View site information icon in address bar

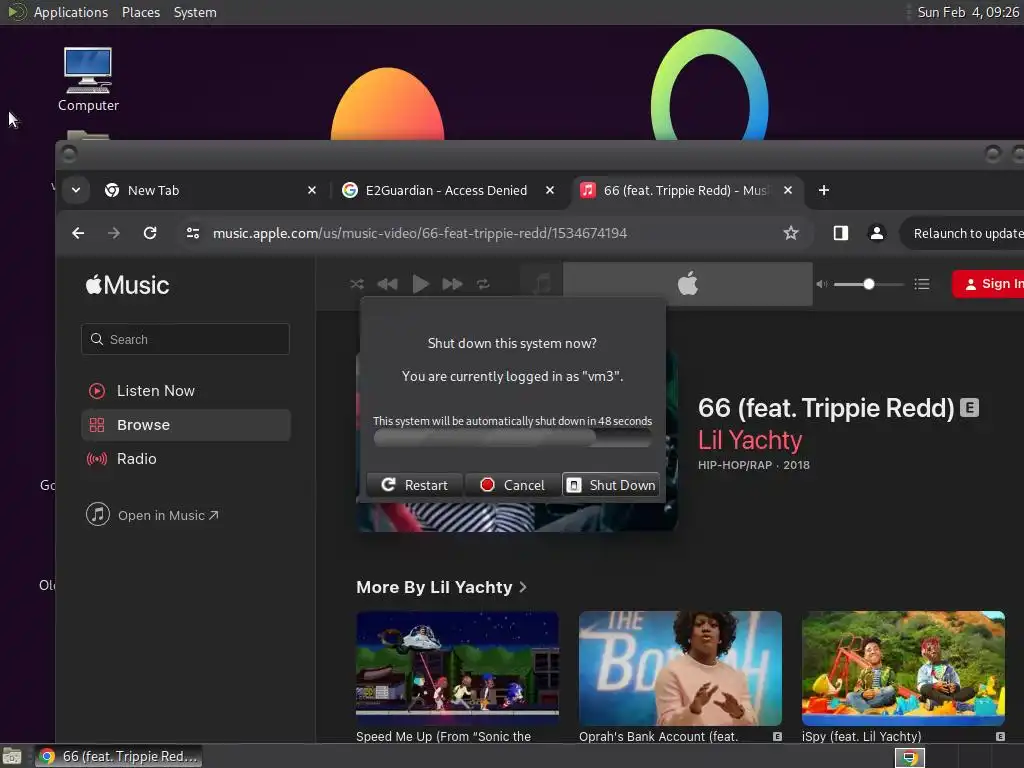(x=193, y=233)
